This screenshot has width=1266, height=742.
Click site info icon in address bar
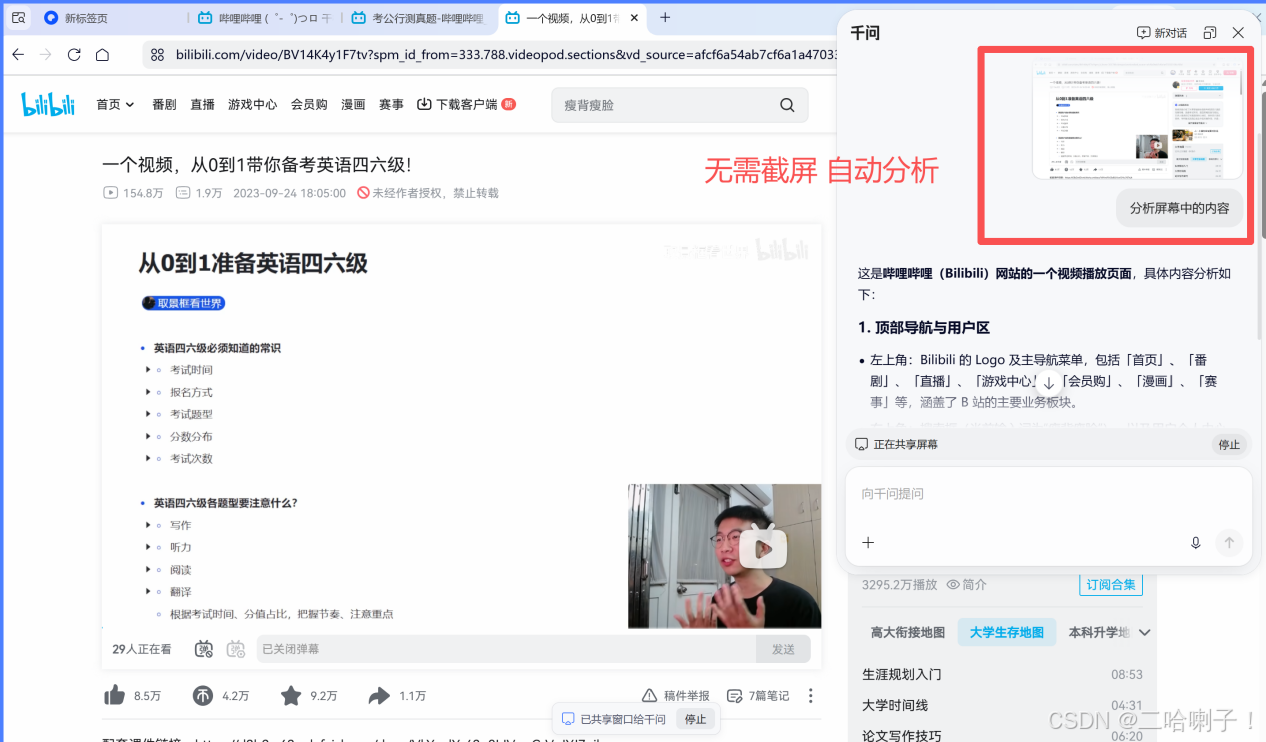pos(157,55)
